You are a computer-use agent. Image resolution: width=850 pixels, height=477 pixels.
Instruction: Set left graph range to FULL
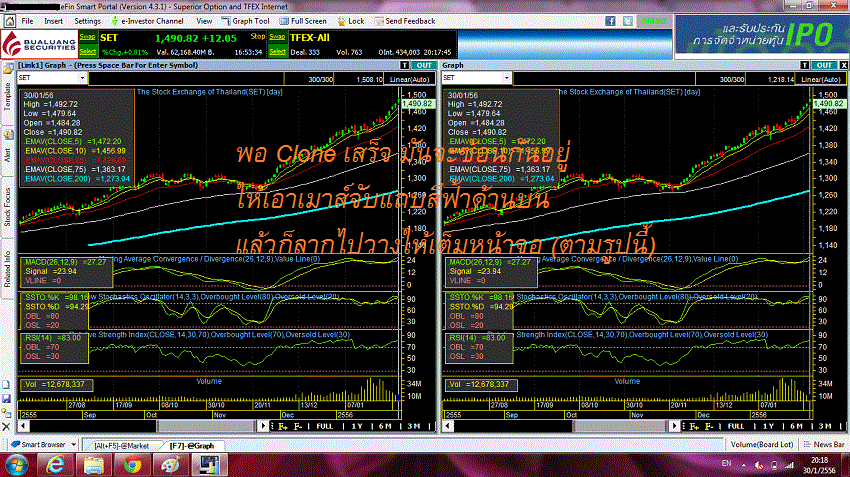click(324, 427)
